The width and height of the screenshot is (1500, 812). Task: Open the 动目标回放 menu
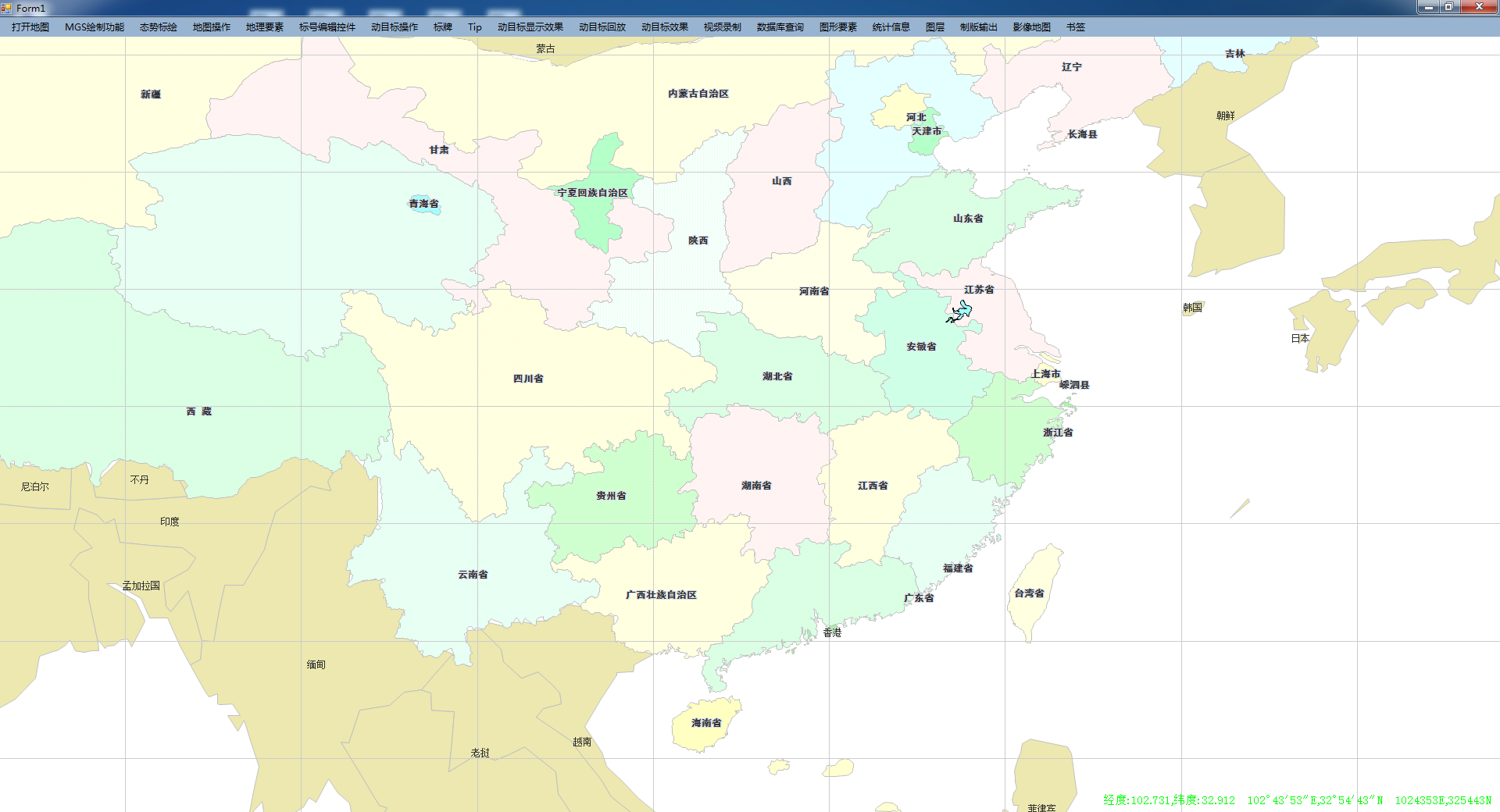[602, 27]
